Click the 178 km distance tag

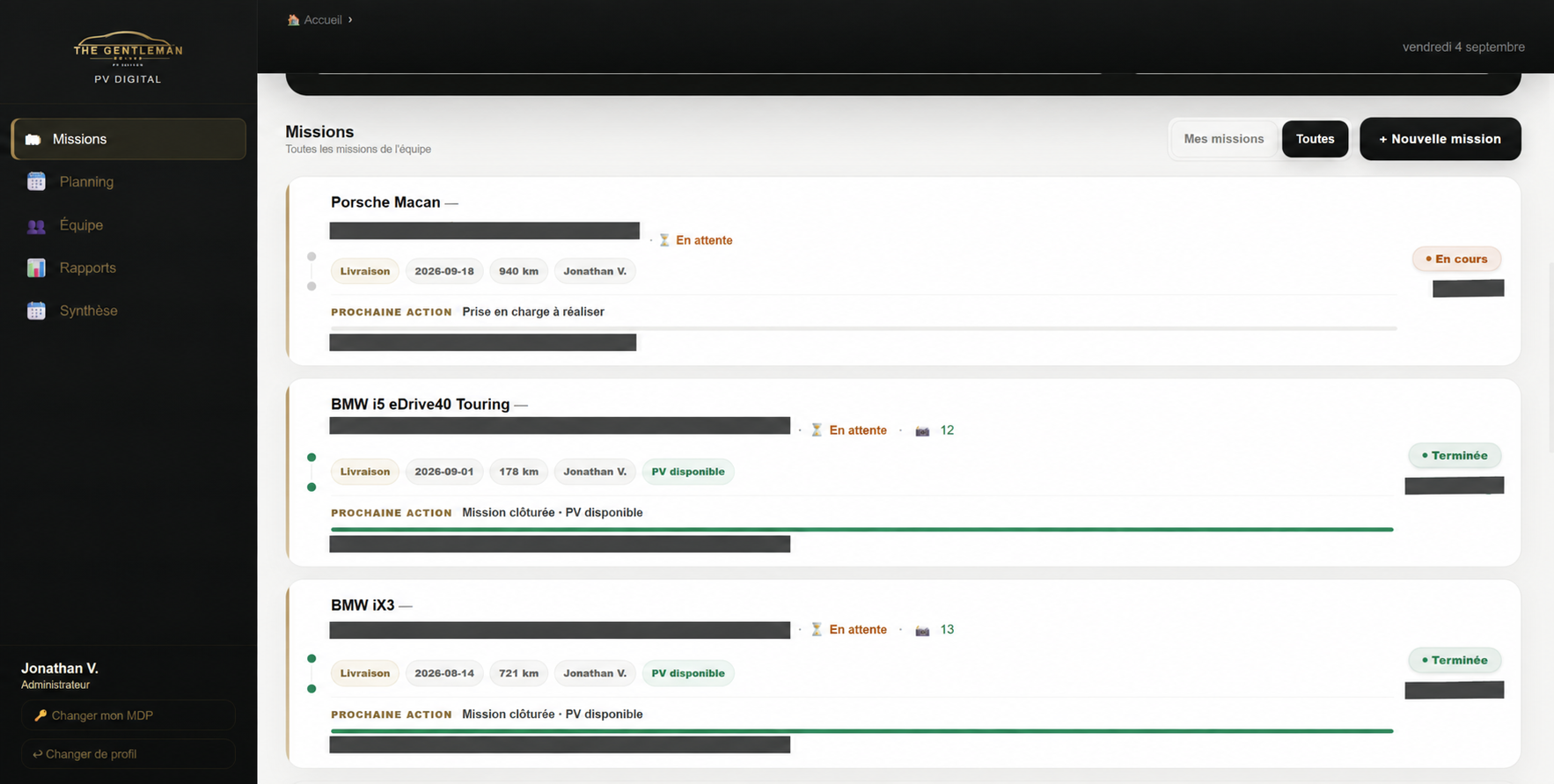tap(519, 472)
